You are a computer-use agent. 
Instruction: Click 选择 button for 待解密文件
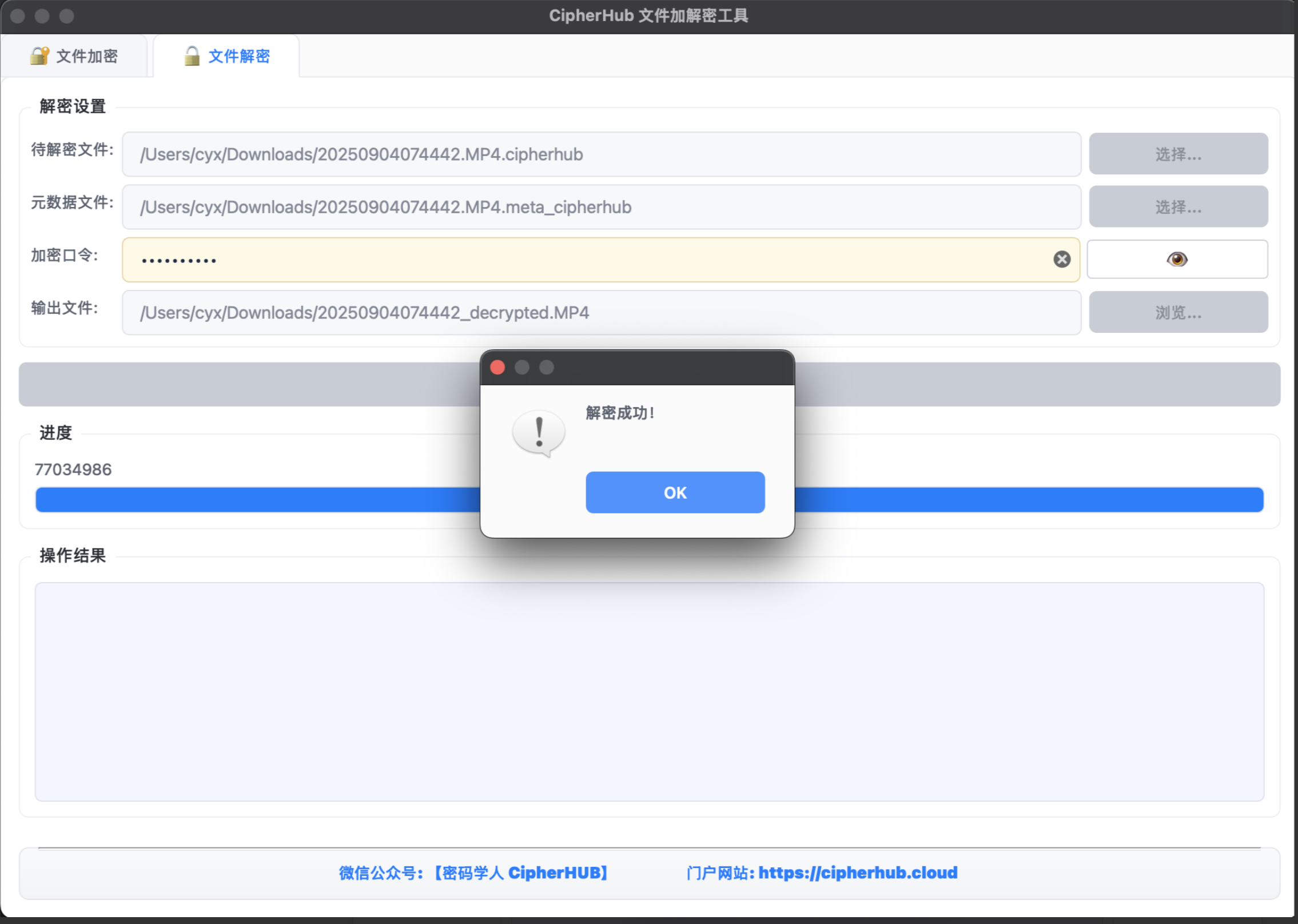[x=1178, y=154]
